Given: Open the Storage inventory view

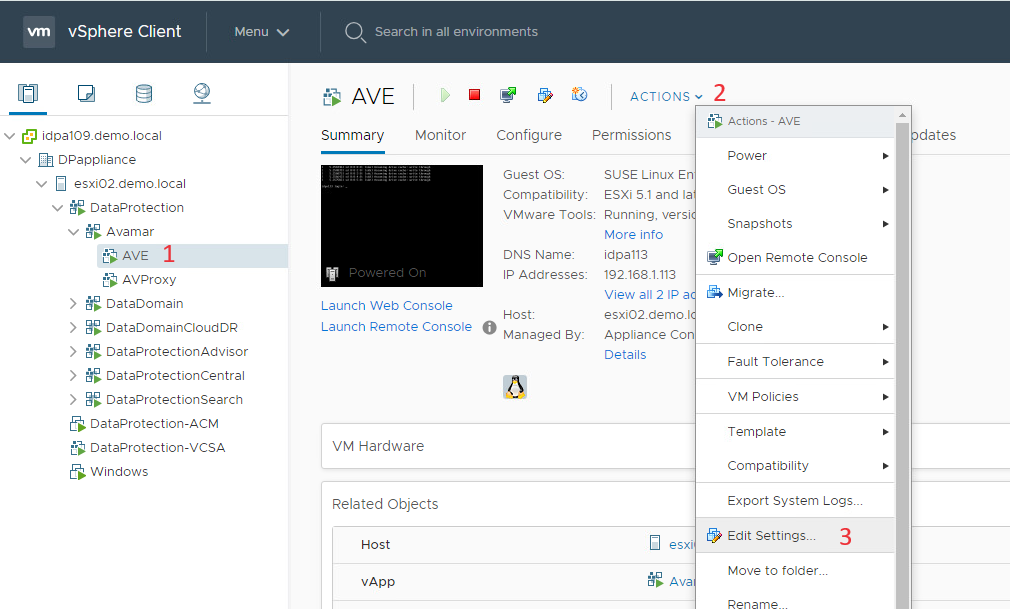Looking at the screenshot, I should pyautogui.click(x=144, y=92).
